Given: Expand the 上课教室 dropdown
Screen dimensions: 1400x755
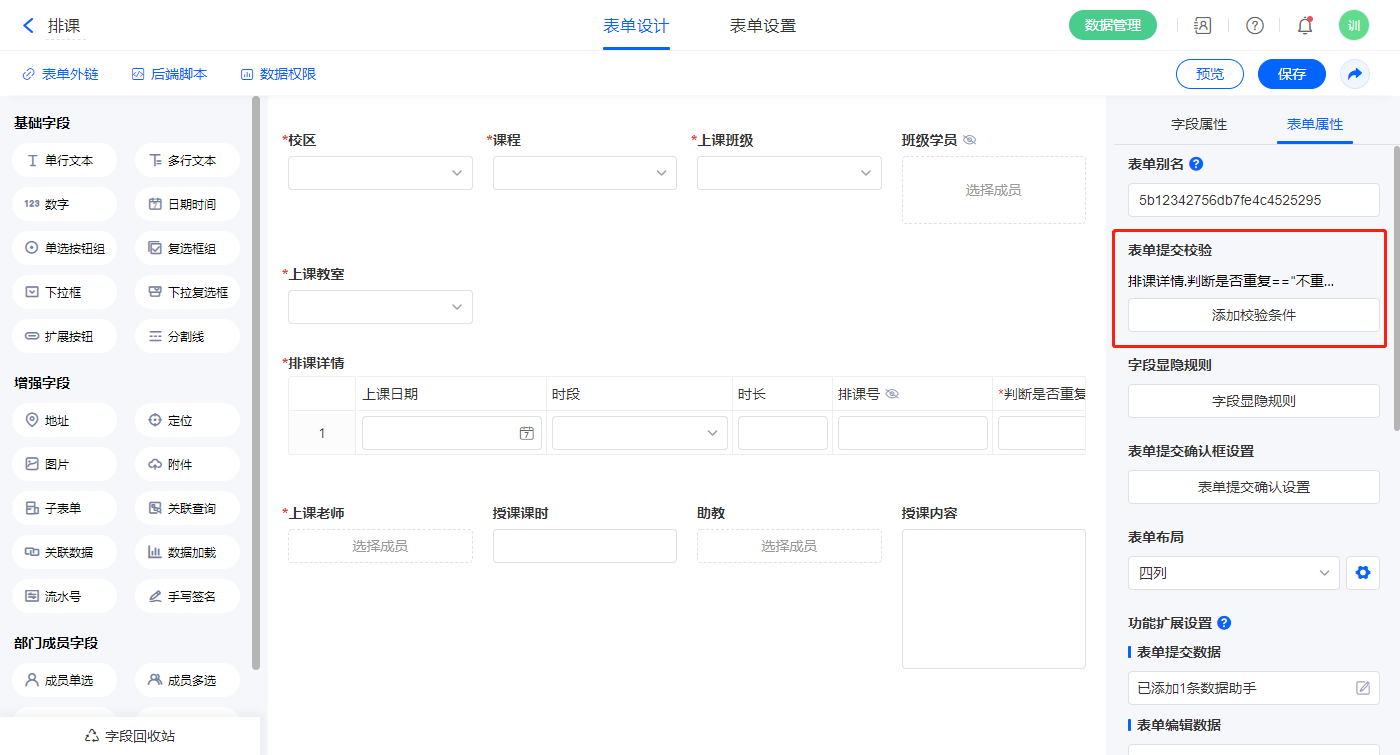Looking at the screenshot, I should 380,307.
